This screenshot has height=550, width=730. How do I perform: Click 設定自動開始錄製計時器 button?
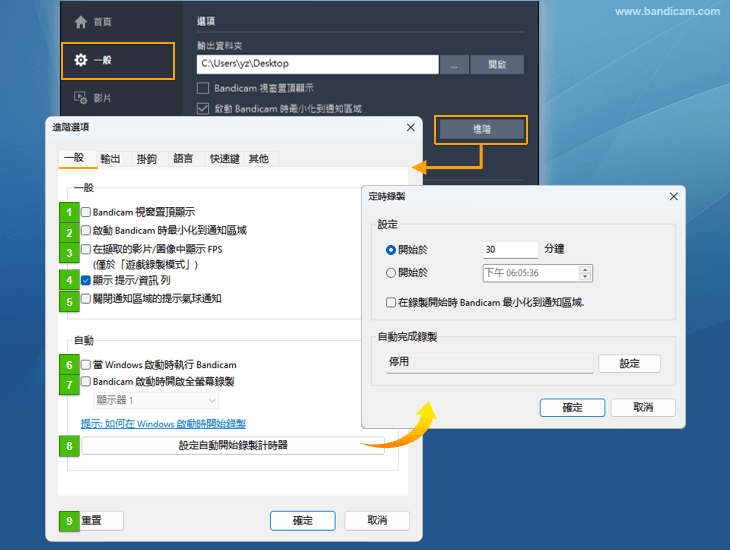pos(233,445)
